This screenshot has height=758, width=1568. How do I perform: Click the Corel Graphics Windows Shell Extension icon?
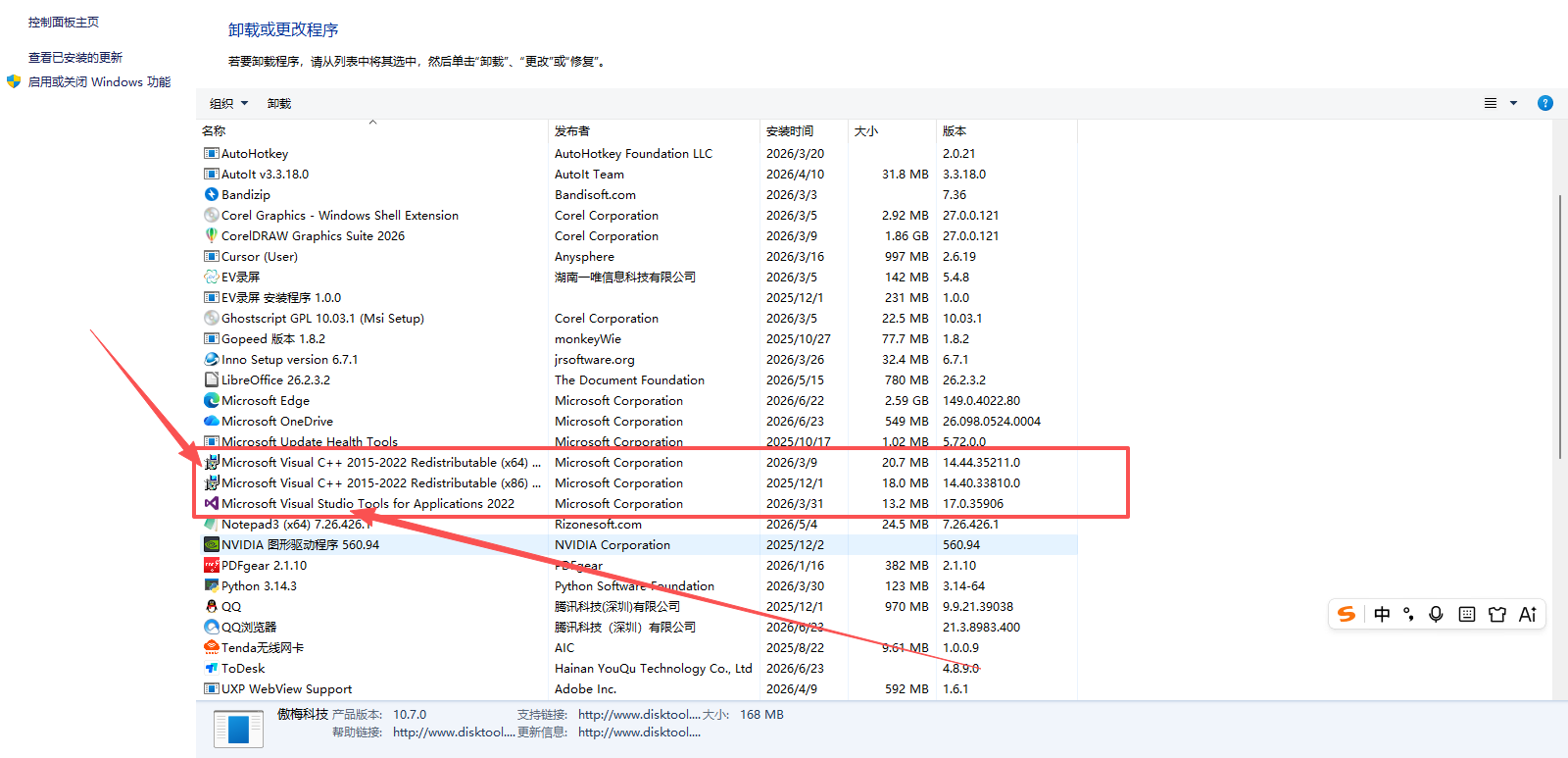click(211, 215)
